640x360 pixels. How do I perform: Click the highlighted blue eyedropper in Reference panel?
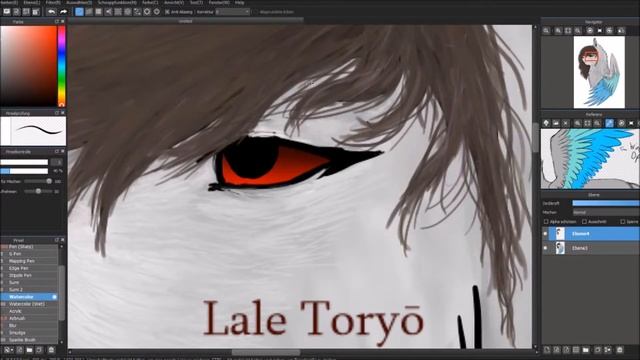(x=609, y=123)
